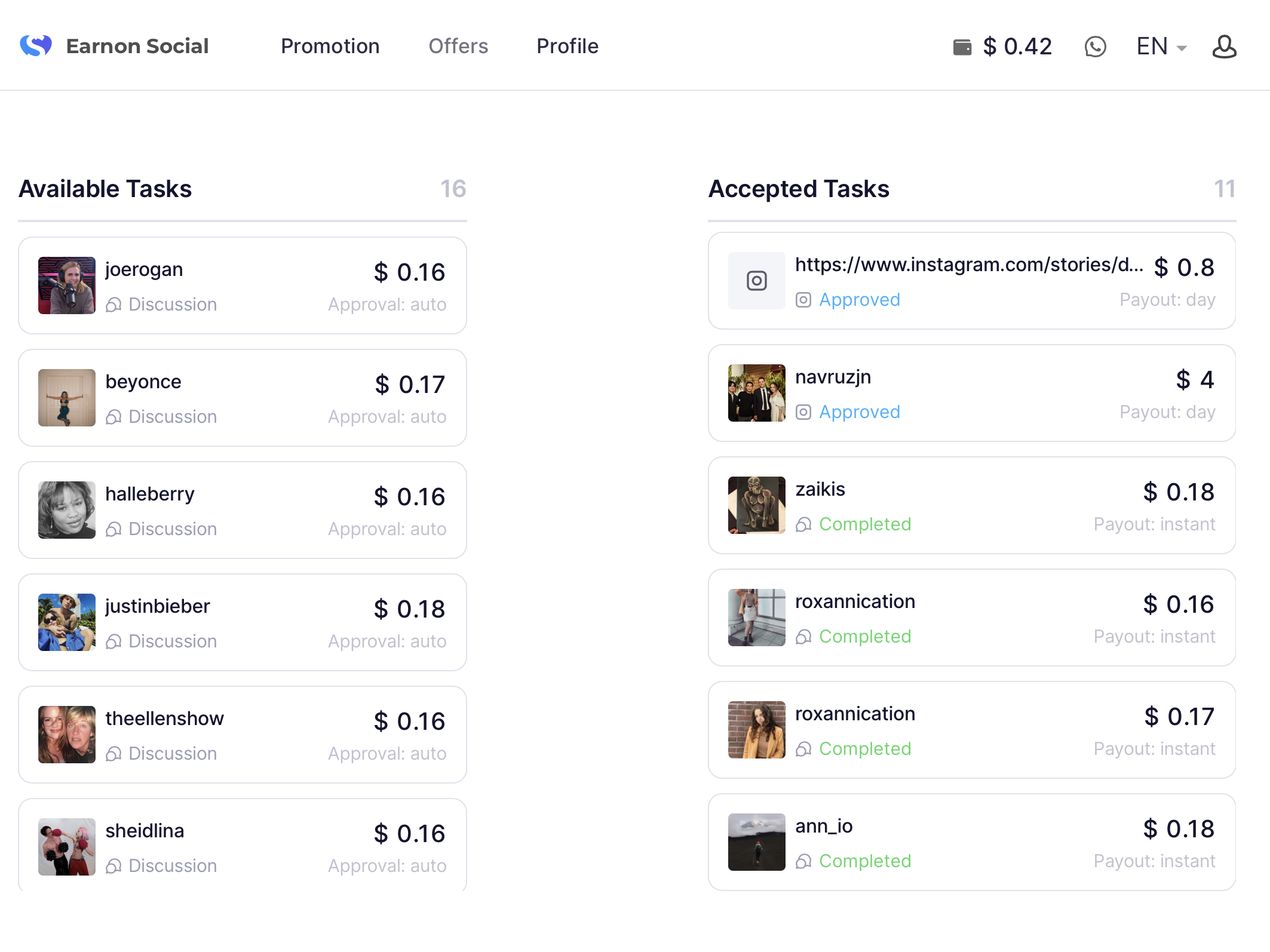The height and width of the screenshot is (952, 1270).
Task: Click discussion icon beside zaikis Completed
Action: [x=803, y=524]
